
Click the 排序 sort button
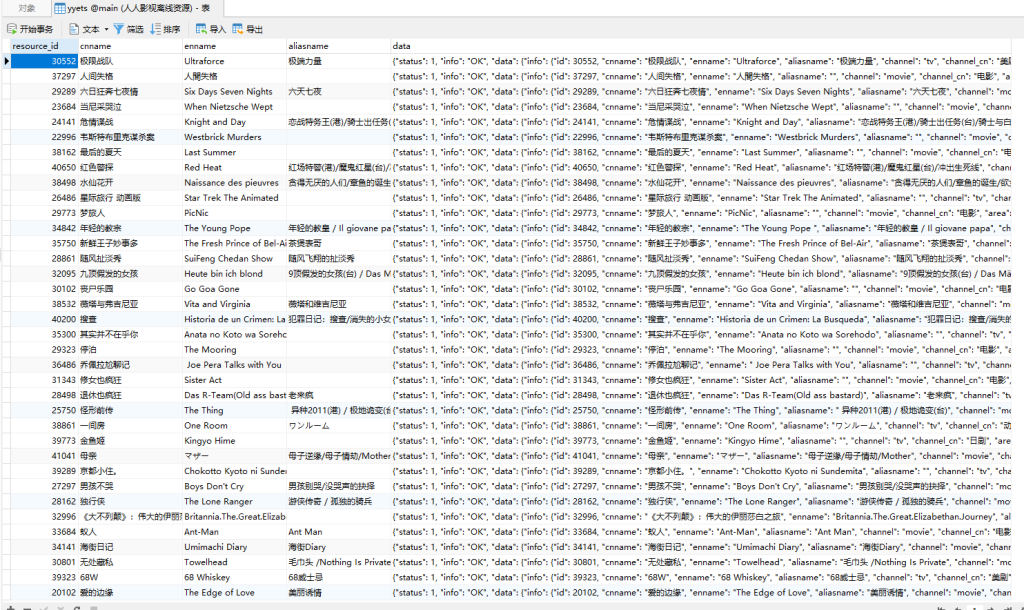[x=165, y=29]
